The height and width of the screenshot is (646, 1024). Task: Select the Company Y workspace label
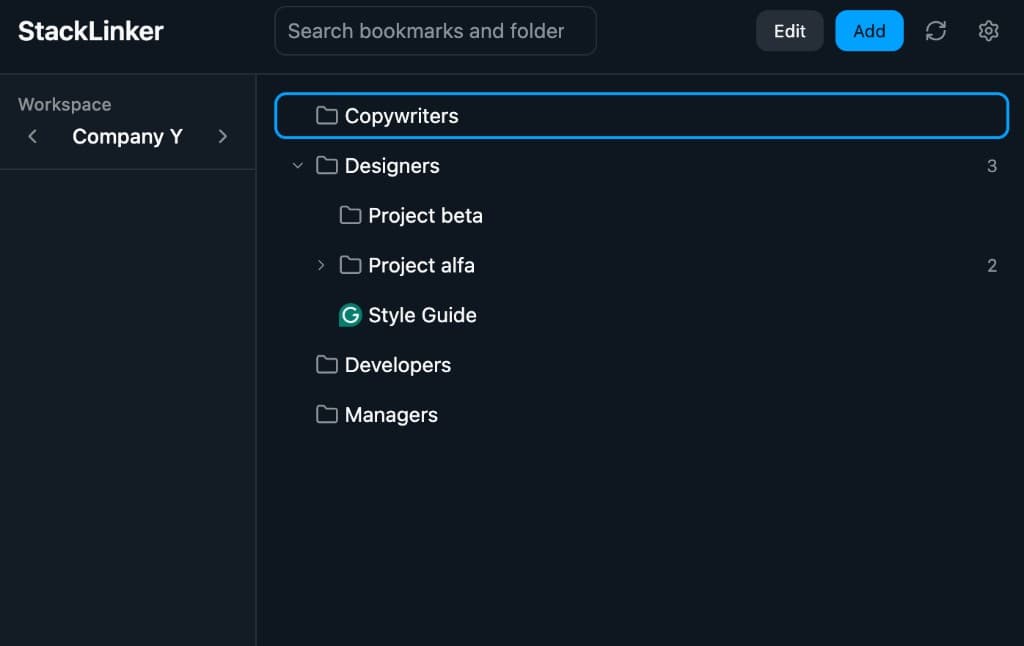(127, 136)
